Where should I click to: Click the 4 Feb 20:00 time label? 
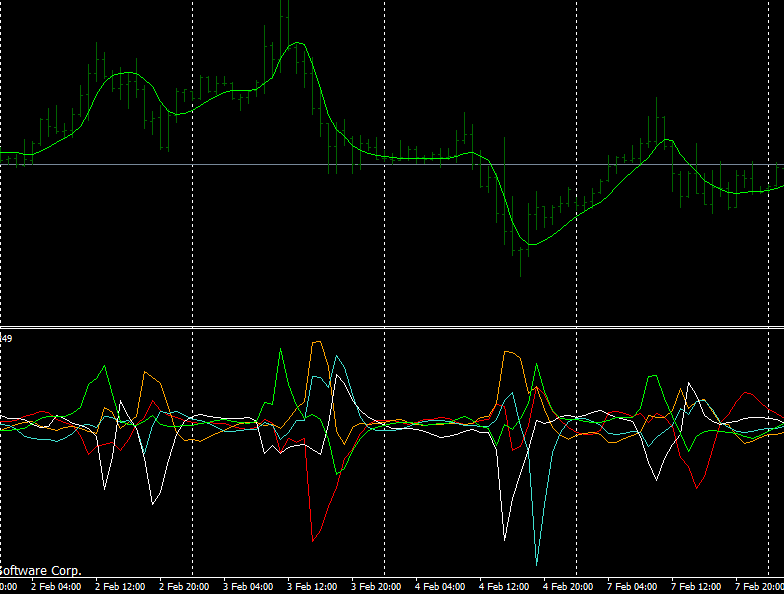[x=568, y=586]
